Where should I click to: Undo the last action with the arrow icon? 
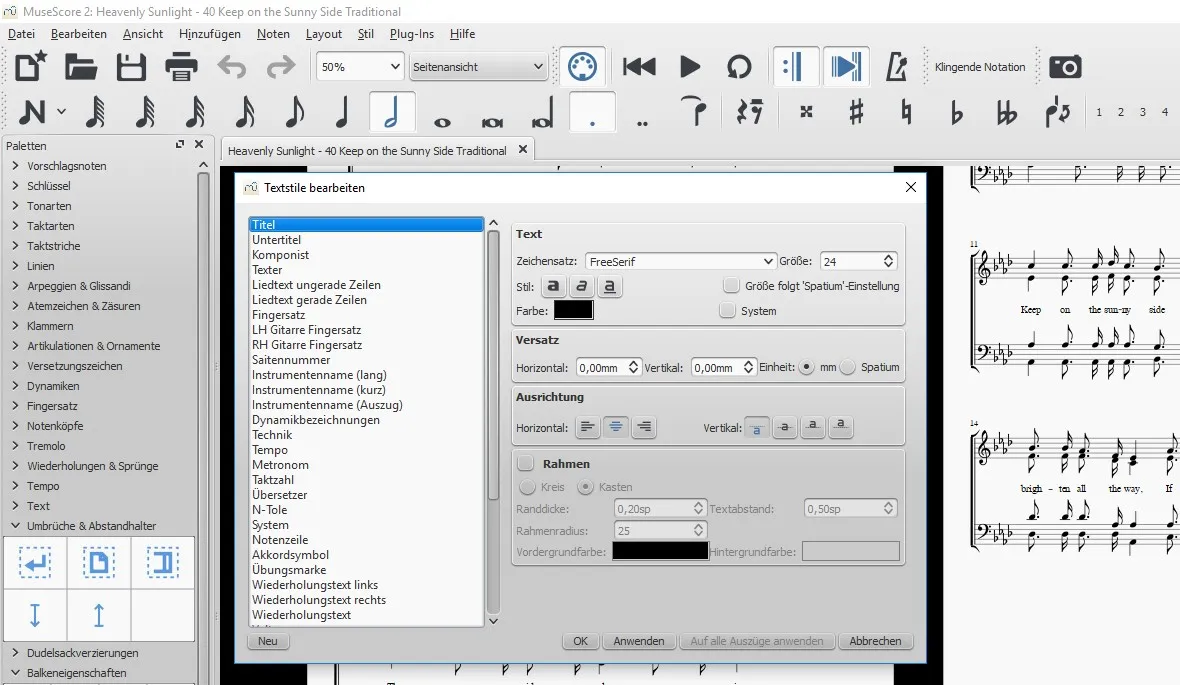coord(232,66)
